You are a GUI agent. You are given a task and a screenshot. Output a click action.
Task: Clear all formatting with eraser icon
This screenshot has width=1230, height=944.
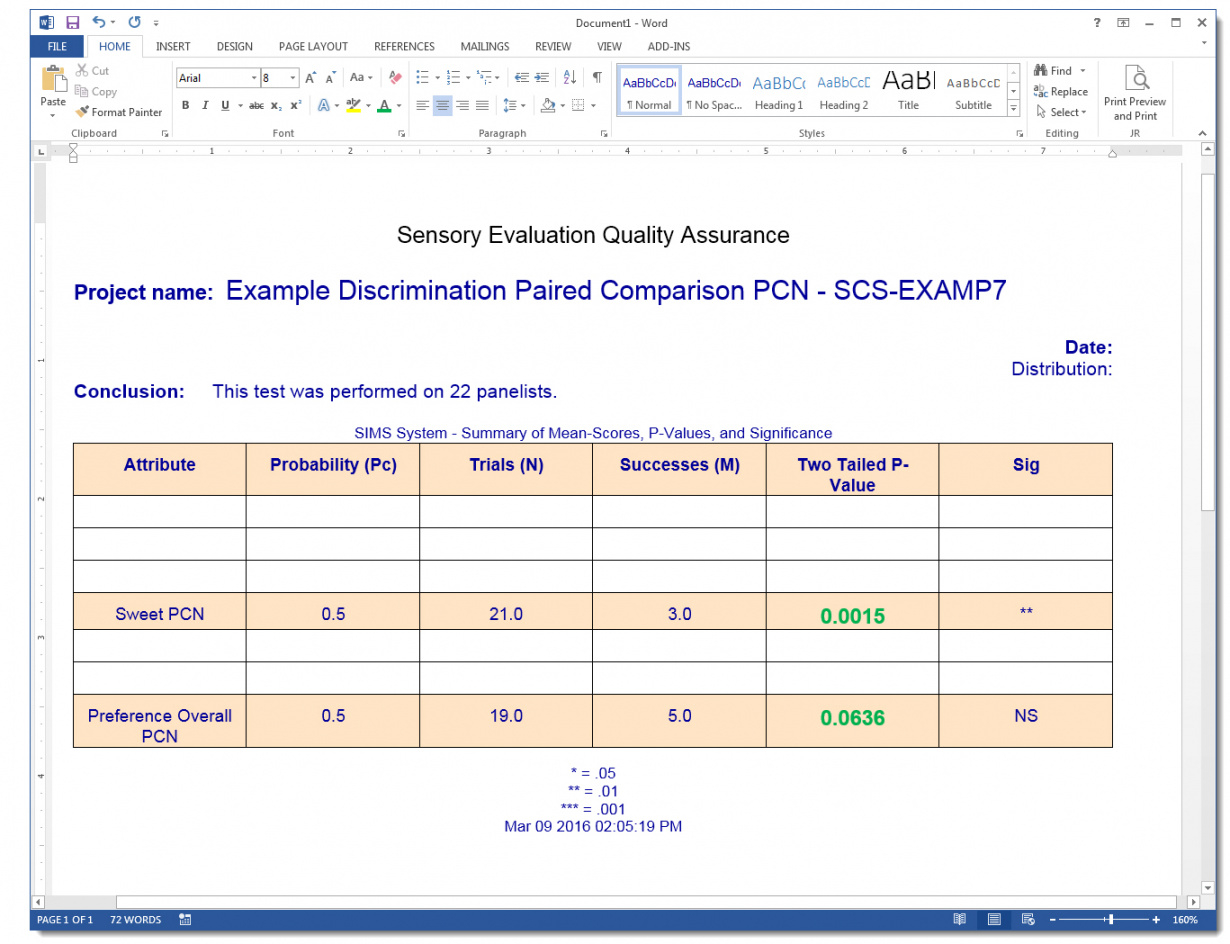(x=395, y=77)
